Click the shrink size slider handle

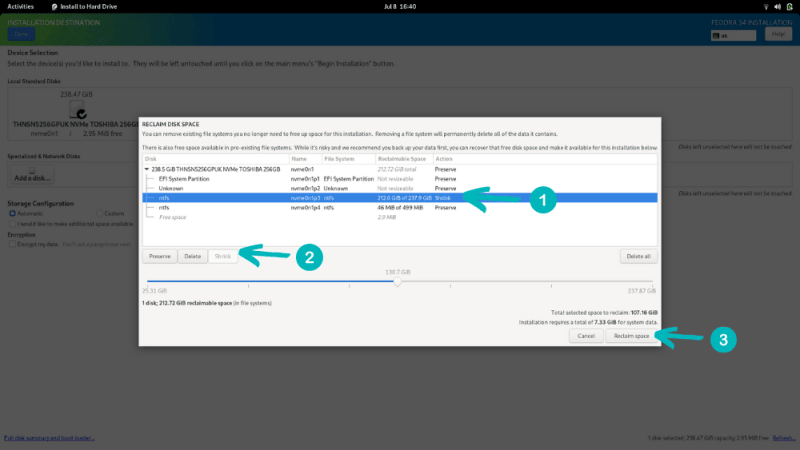pyautogui.click(x=397, y=281)
